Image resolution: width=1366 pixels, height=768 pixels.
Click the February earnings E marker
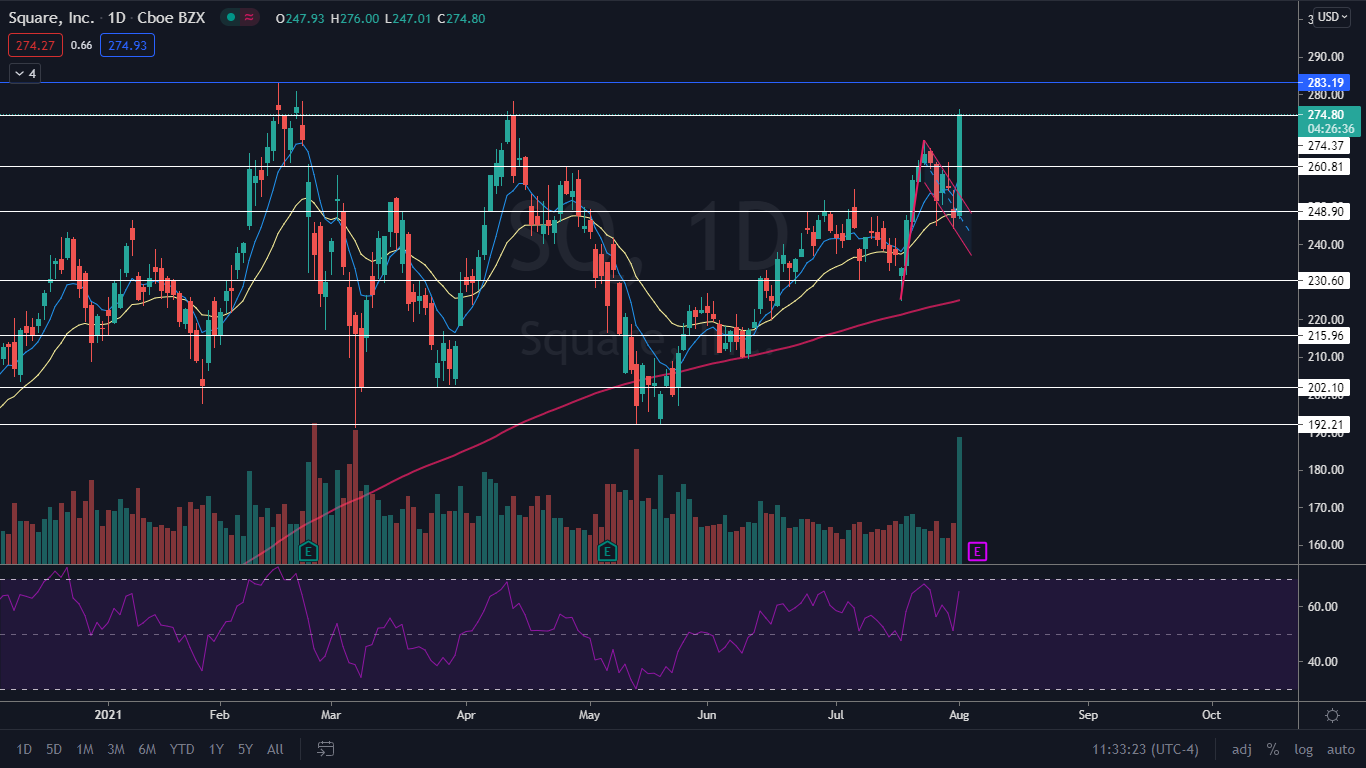[x=308, y=551]
